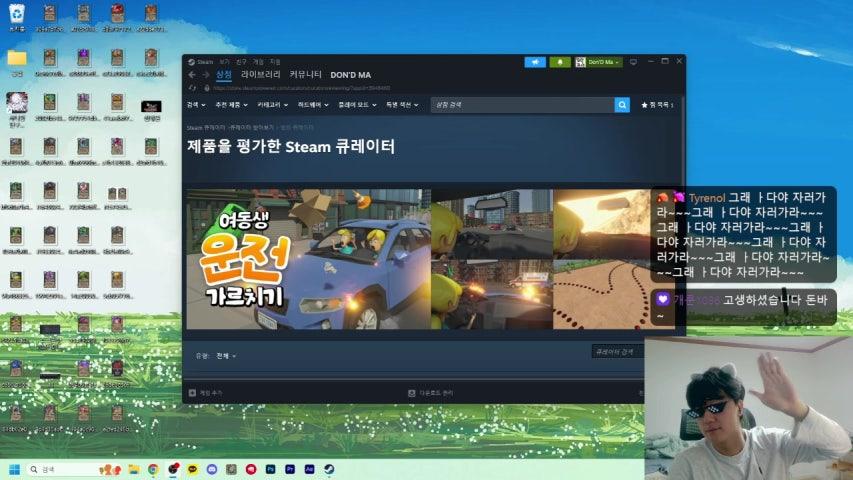The width and height of the screenshot is (853, 480).
Task: Open the DON'D MA profile tab
Action: pos(350,75)
